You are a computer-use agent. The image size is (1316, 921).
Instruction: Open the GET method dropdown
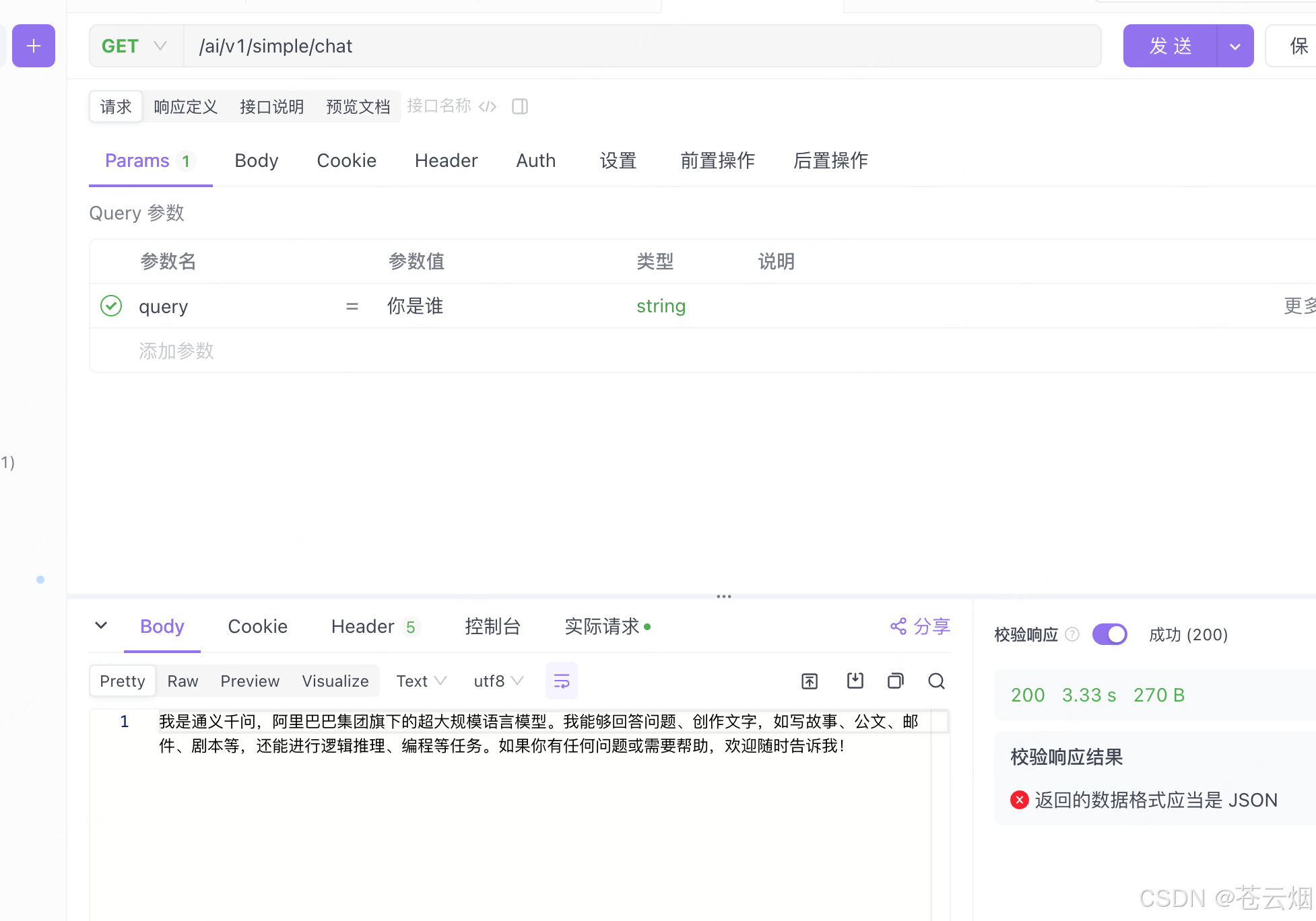pos(135,46)
